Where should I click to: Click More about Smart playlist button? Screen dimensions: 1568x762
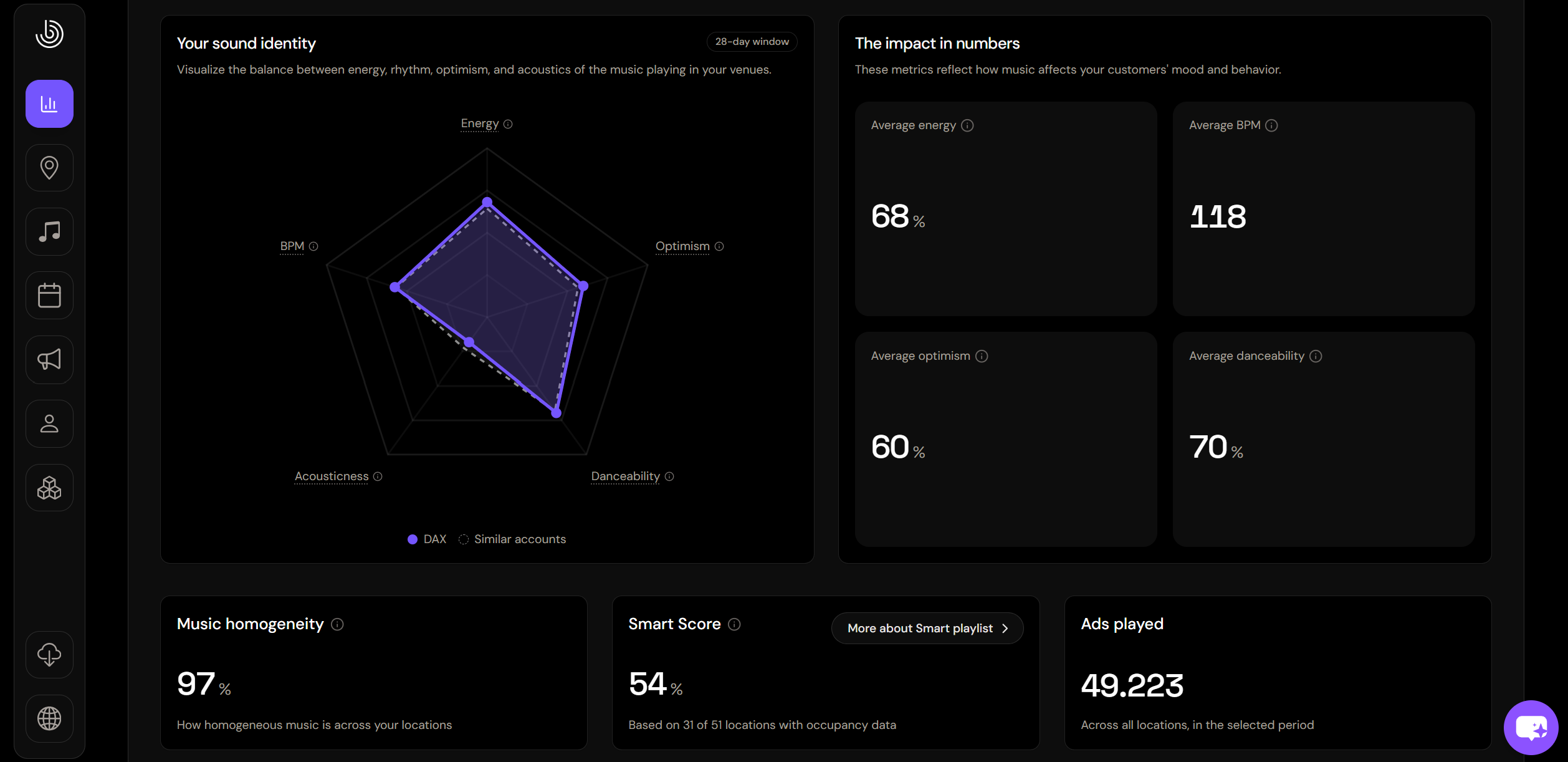coord(927,629)
